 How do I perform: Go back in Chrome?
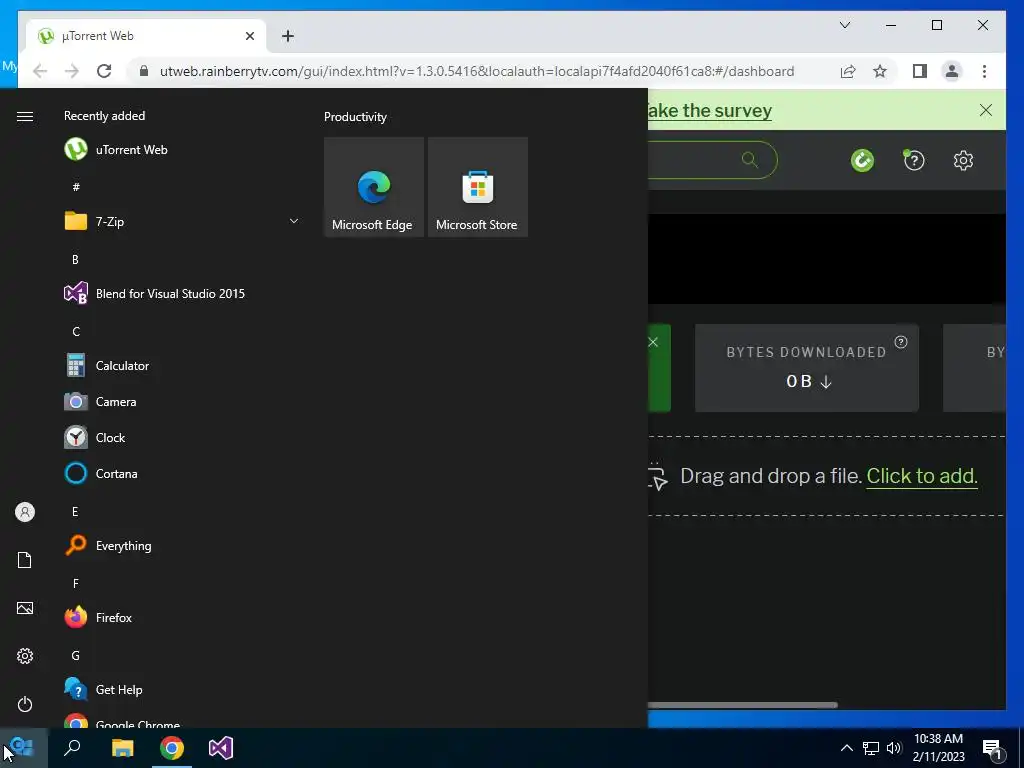pyautogui.click(x=40, y=71)
